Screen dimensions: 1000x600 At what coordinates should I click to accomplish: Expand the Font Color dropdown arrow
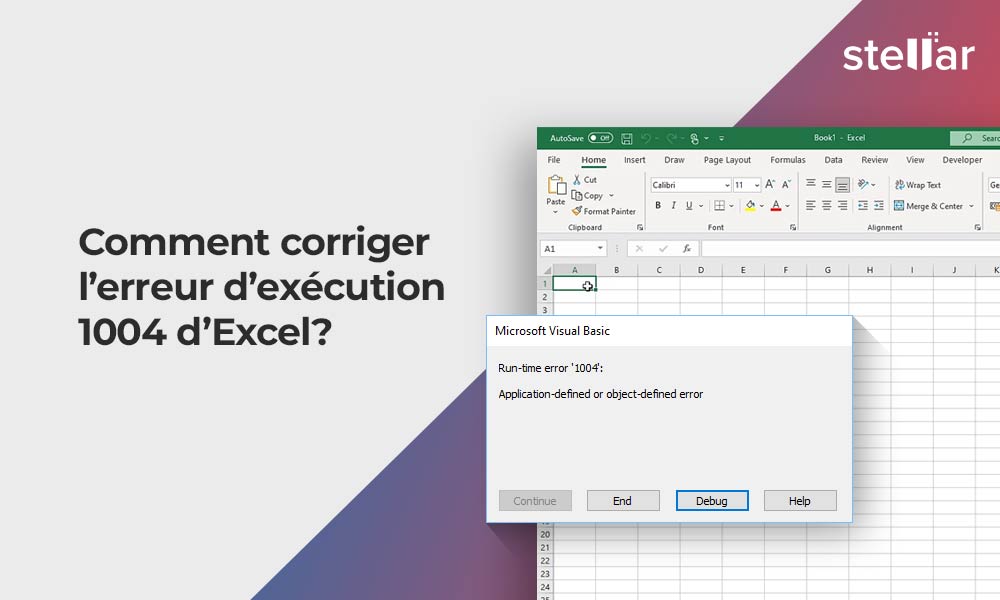[x=788, y=206]
